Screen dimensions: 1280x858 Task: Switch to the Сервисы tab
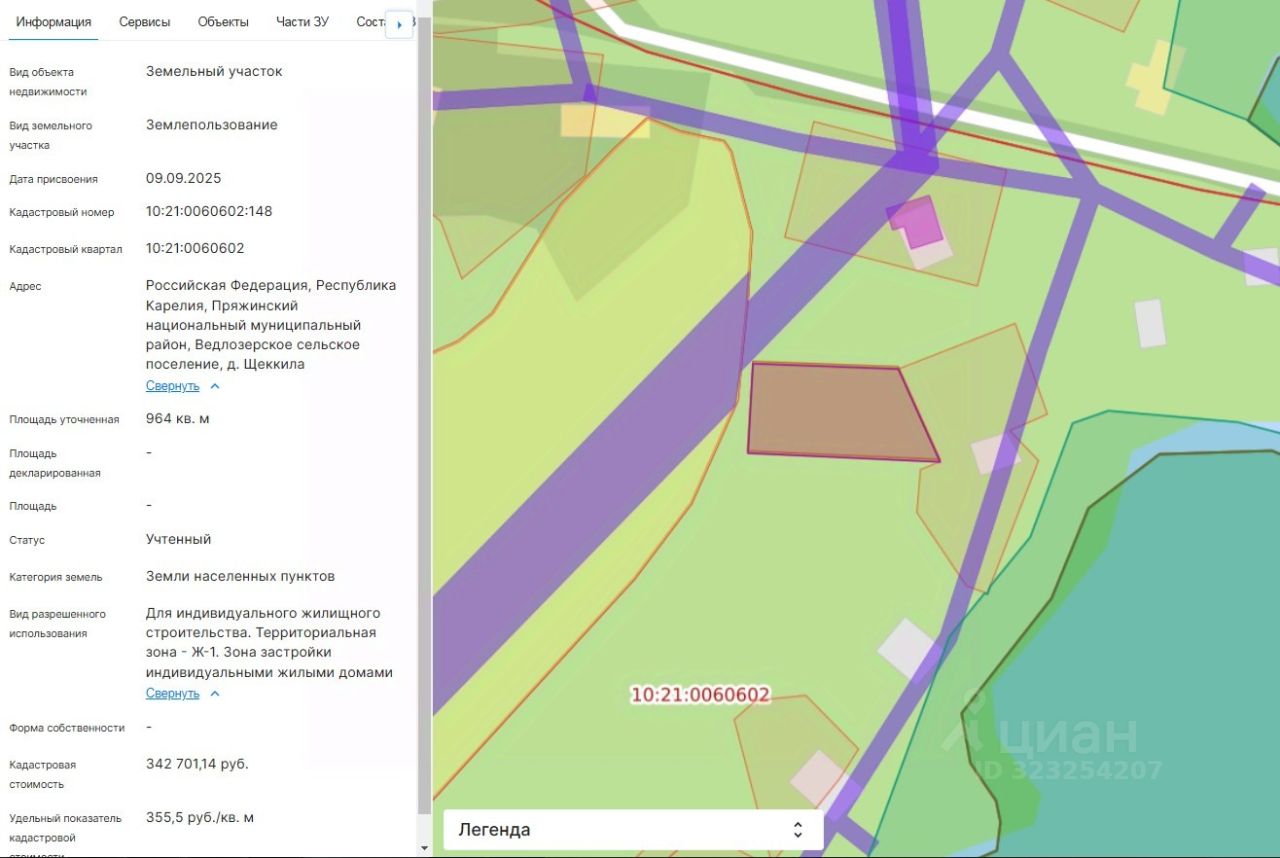point(145,22)
